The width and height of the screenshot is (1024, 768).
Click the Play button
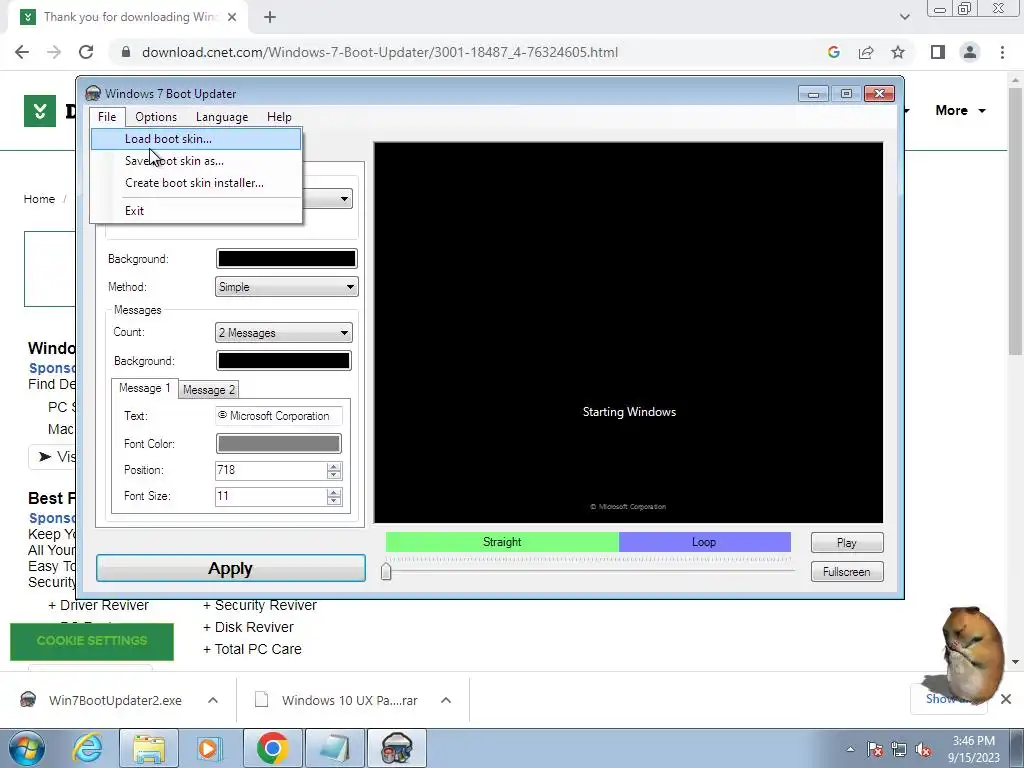tap(846, 543)
